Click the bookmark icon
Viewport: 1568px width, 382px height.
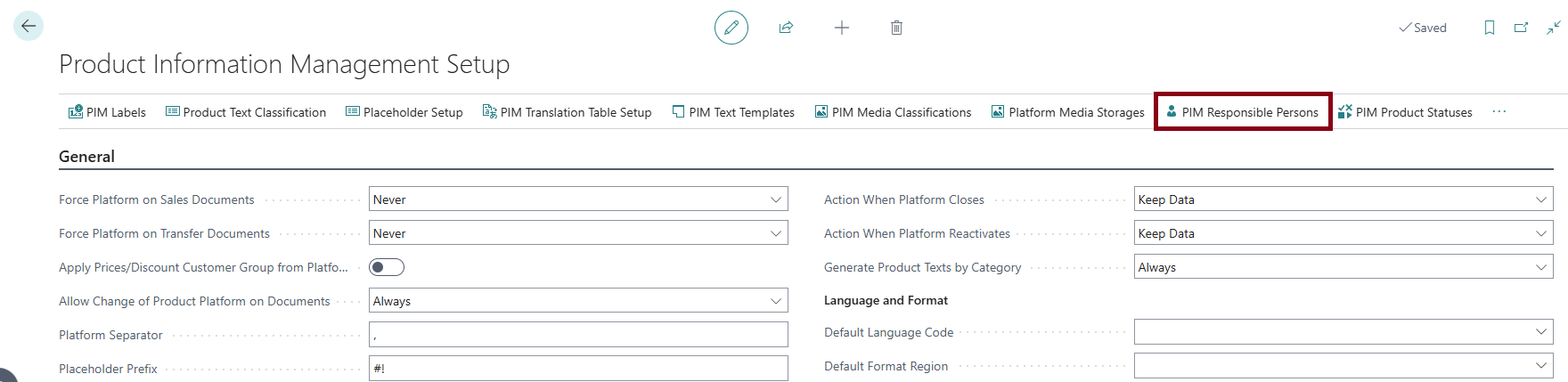point(1489,28)
